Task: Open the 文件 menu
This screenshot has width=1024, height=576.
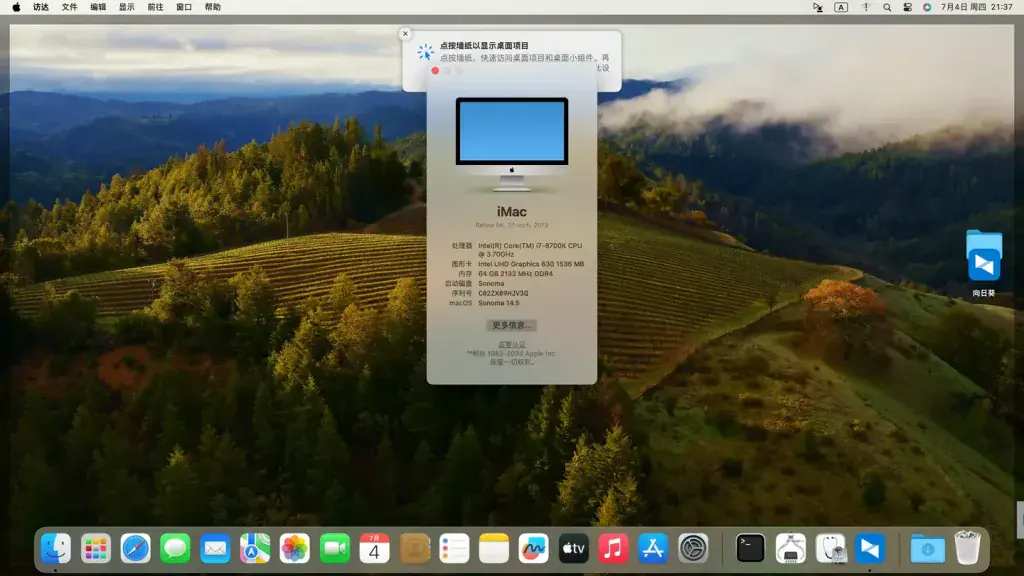Action: click(x=69, y=7)
